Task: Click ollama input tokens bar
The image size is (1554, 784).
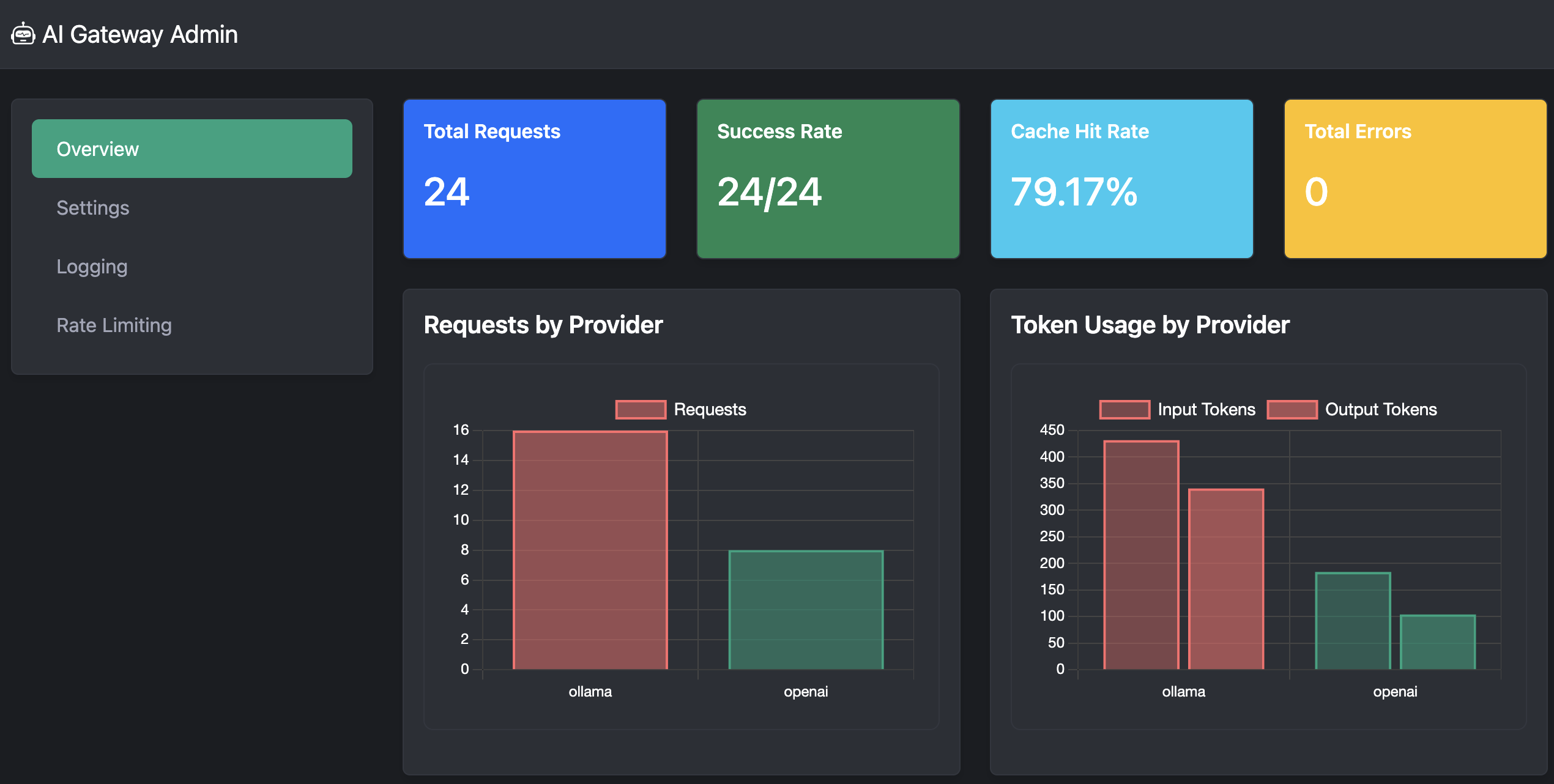Action: [x=1141, y=555]
